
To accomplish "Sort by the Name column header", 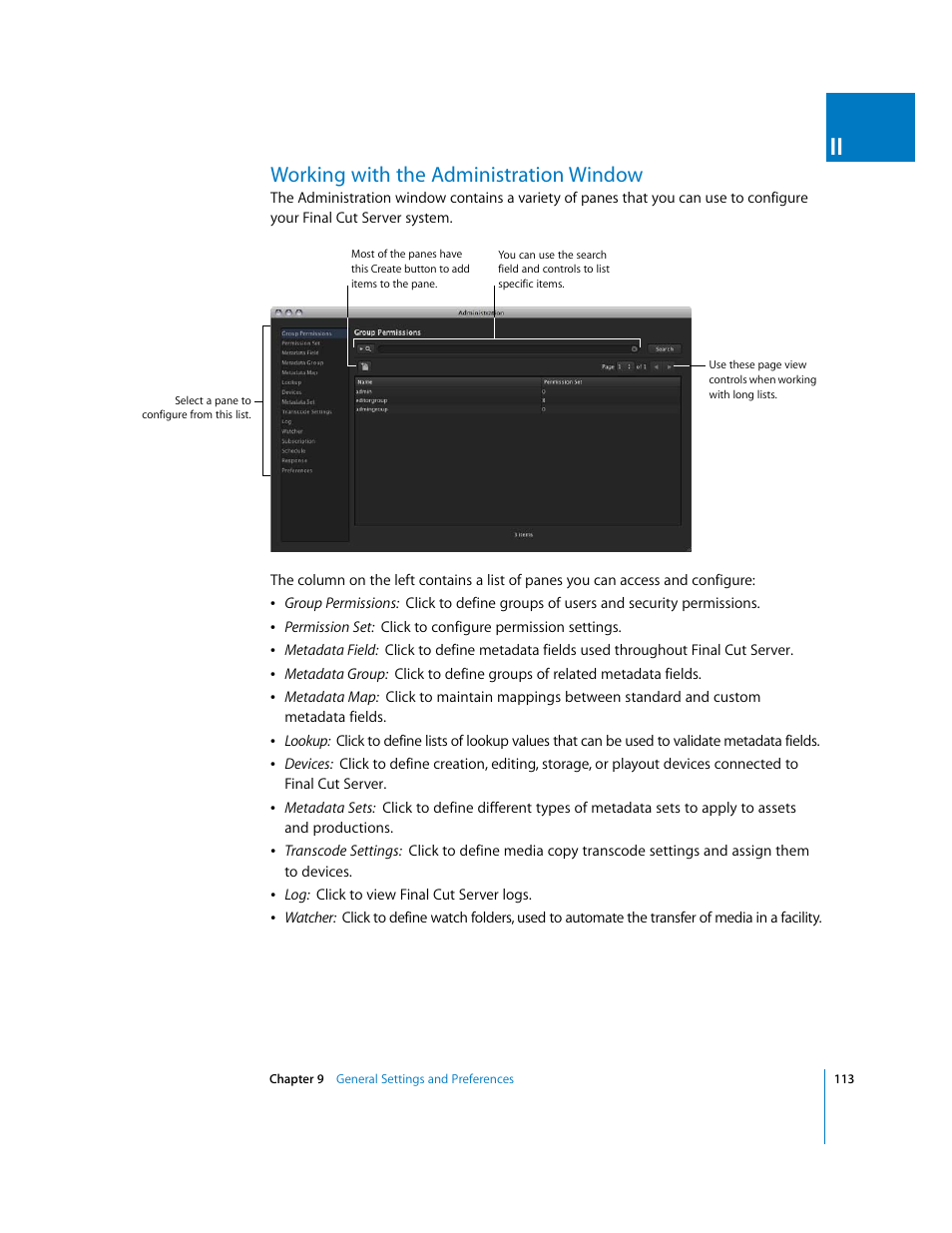I will point(448,381).
